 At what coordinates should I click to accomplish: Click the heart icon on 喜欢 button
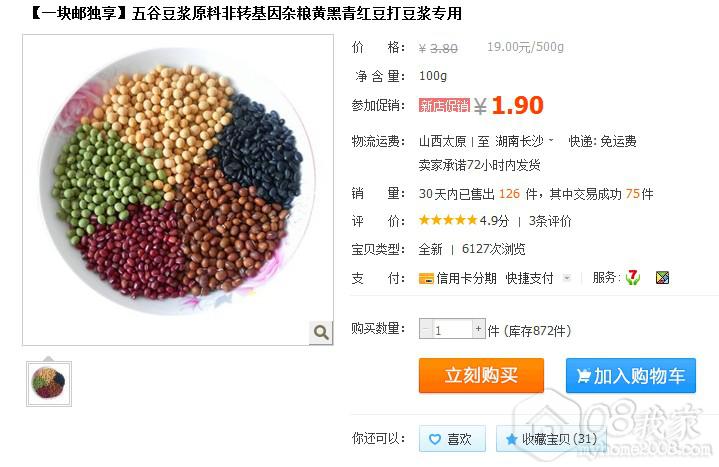[x=434, y=439]
